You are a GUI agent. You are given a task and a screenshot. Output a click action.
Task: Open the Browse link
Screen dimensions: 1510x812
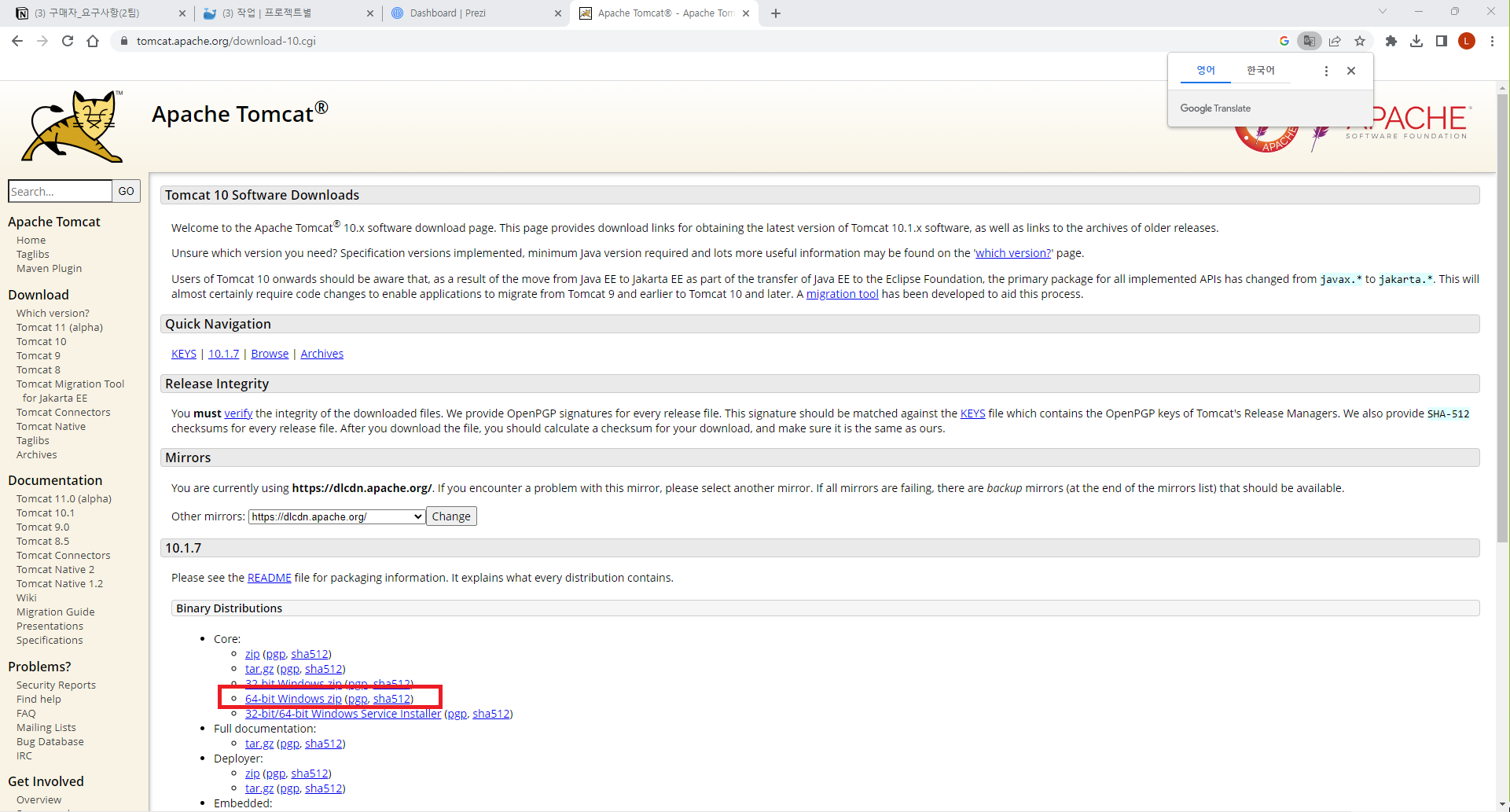[x=270, y=354]
